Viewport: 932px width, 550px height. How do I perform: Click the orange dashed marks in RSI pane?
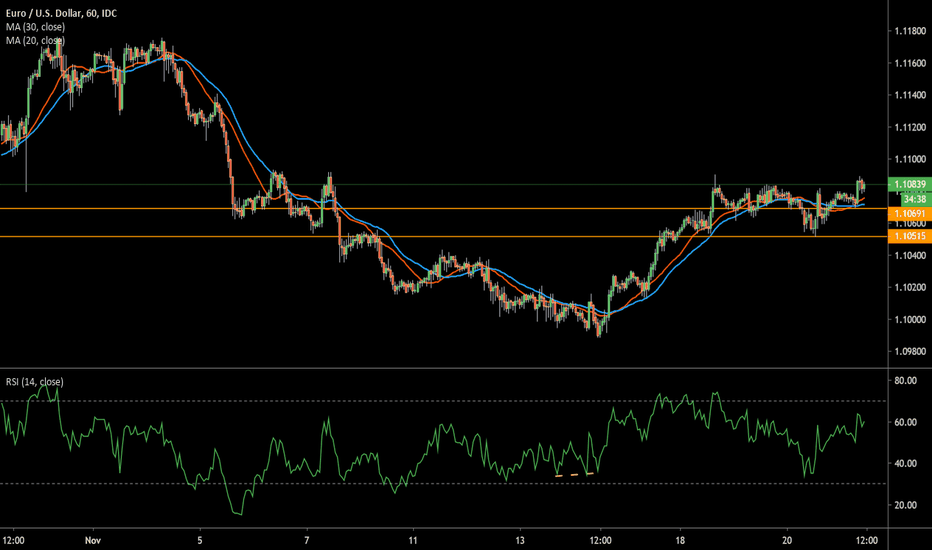click(575, 474)
